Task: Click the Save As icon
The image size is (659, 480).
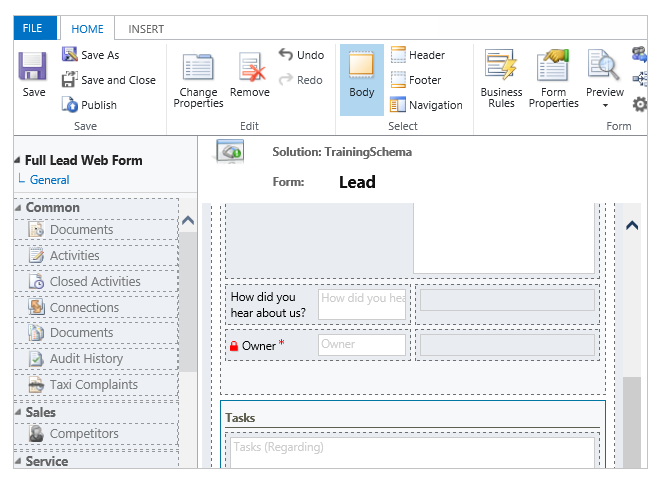Action: 70,54
